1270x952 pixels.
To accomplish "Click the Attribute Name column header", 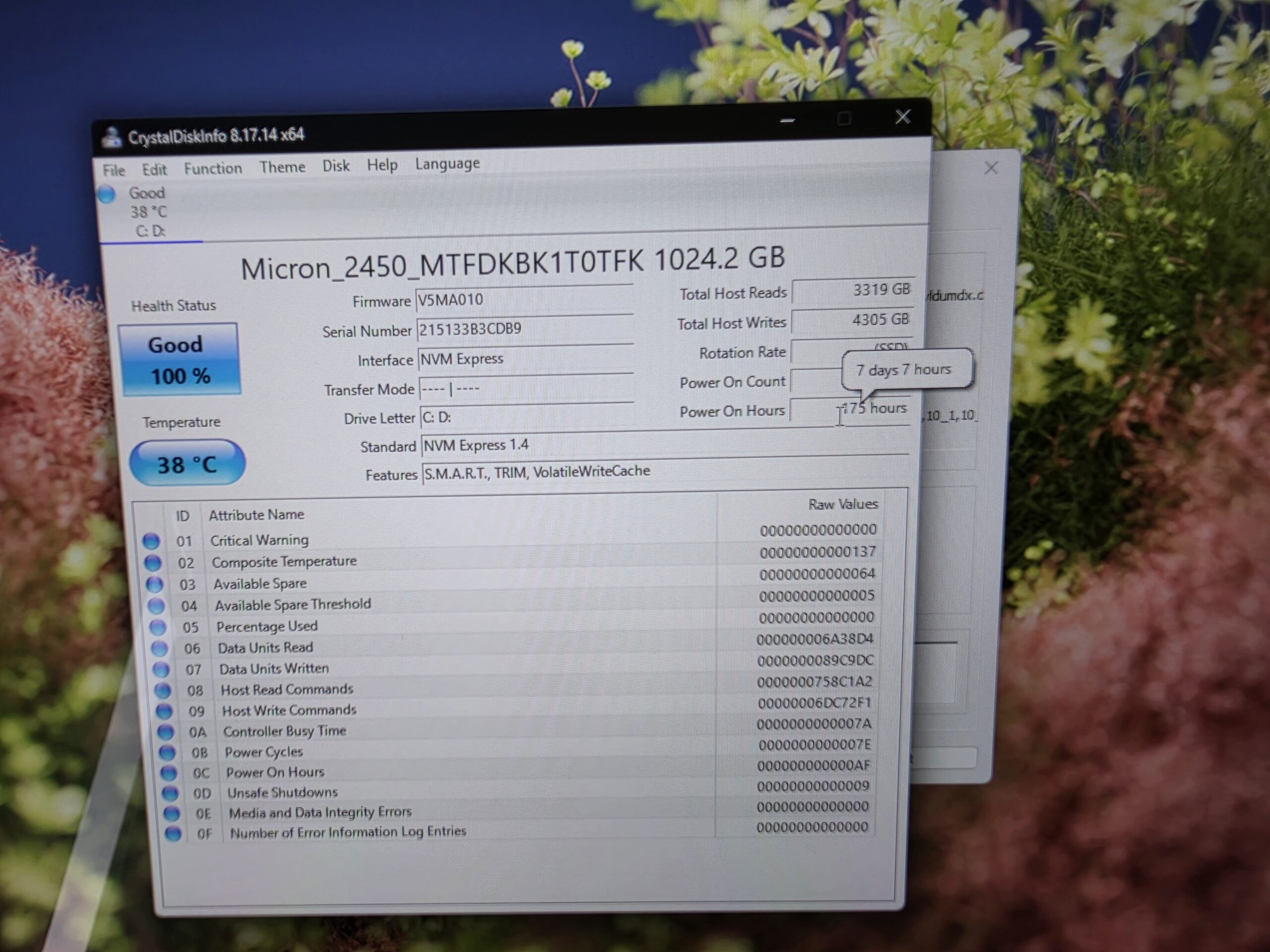I will 256,515.
